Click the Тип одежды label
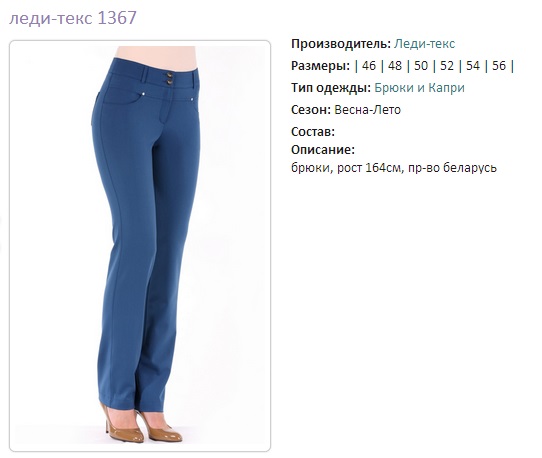The width and height of the screenshot is (542, 458). [x=331, y=88]
